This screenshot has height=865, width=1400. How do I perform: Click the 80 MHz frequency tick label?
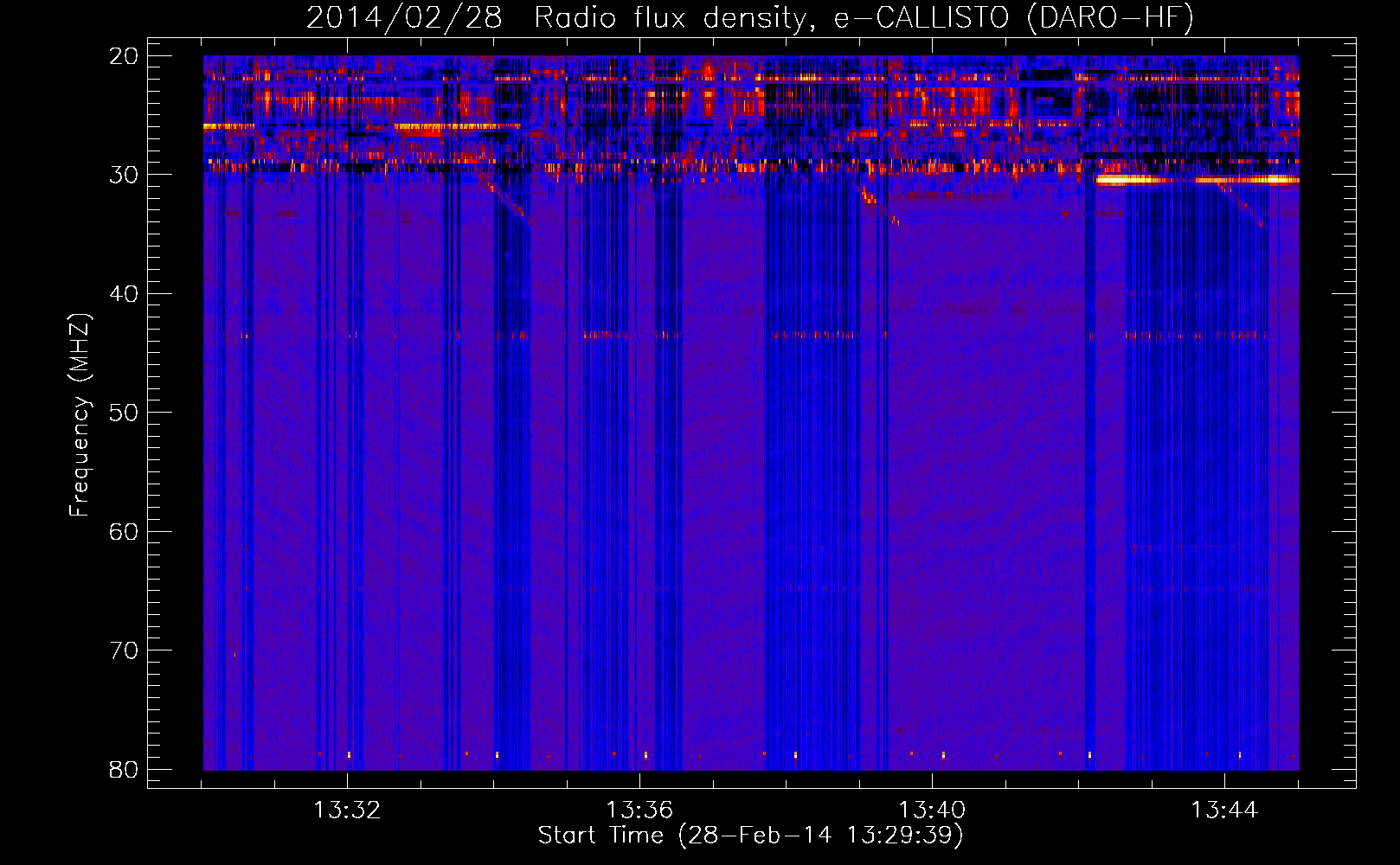coord(124,770)
